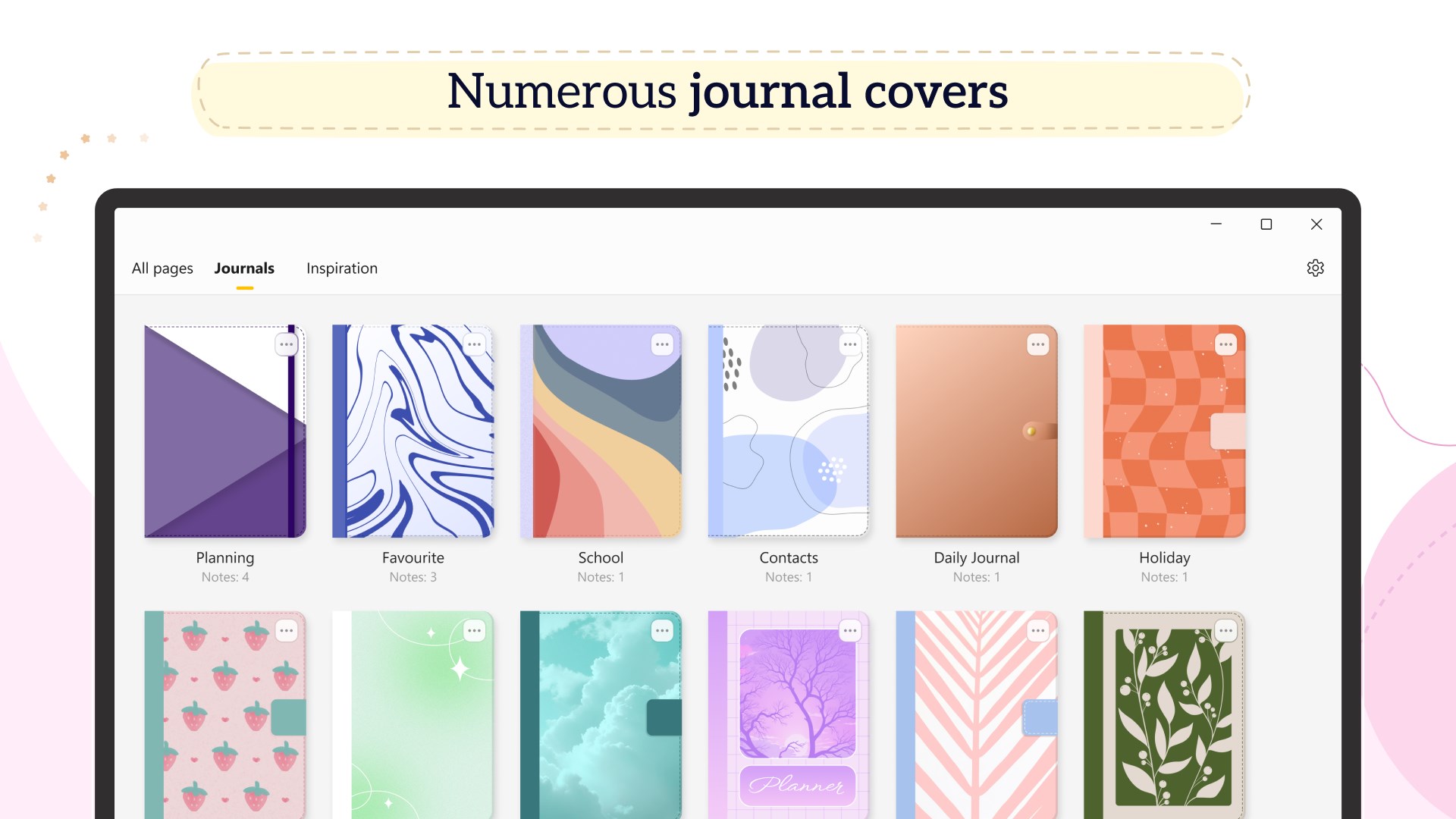This screenshot has height=819, width=1456.
Task: Open the settings gear icon
Action: [1315, 268]
